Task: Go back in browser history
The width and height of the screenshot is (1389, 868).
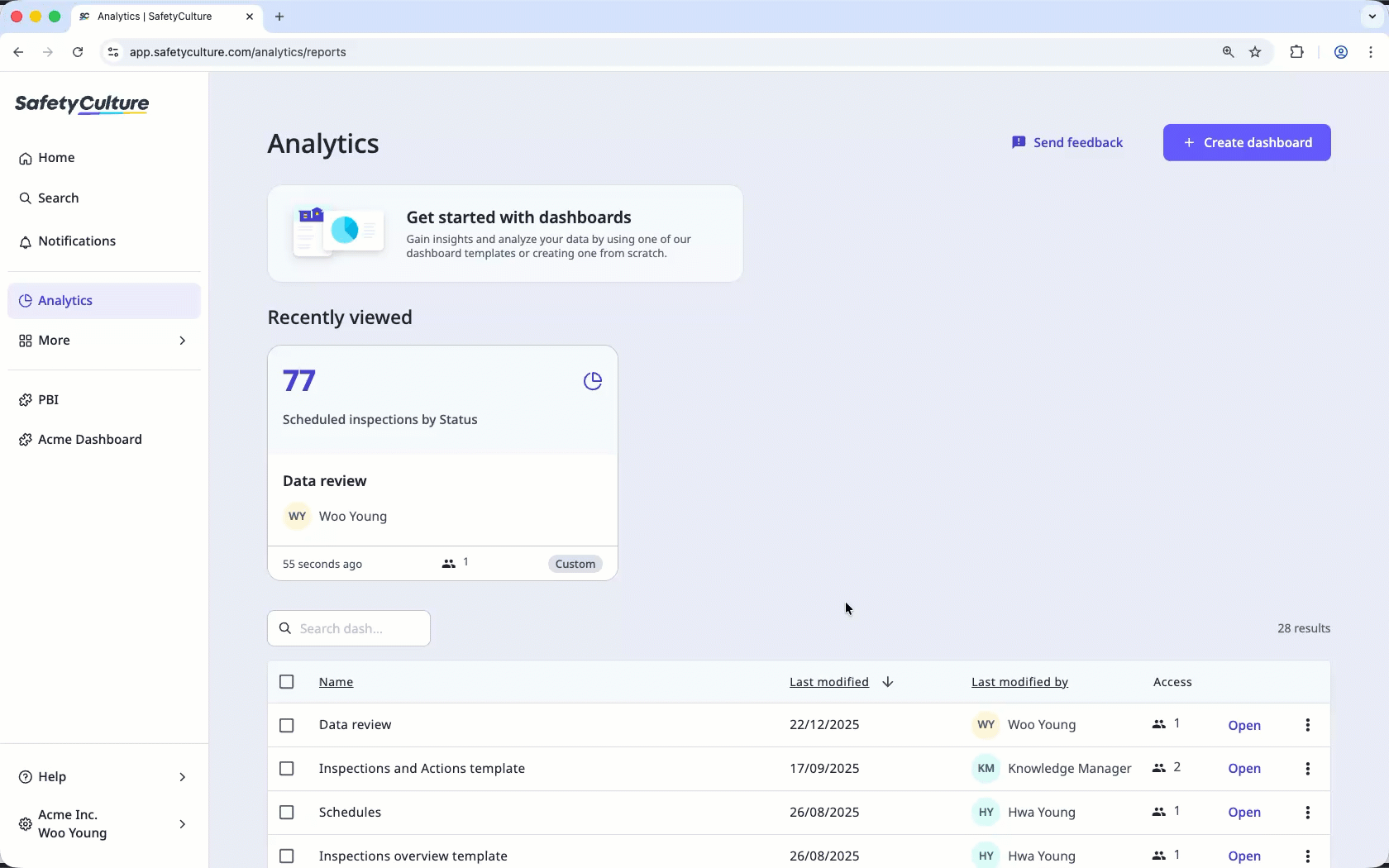Action: (x=18, y=52)
